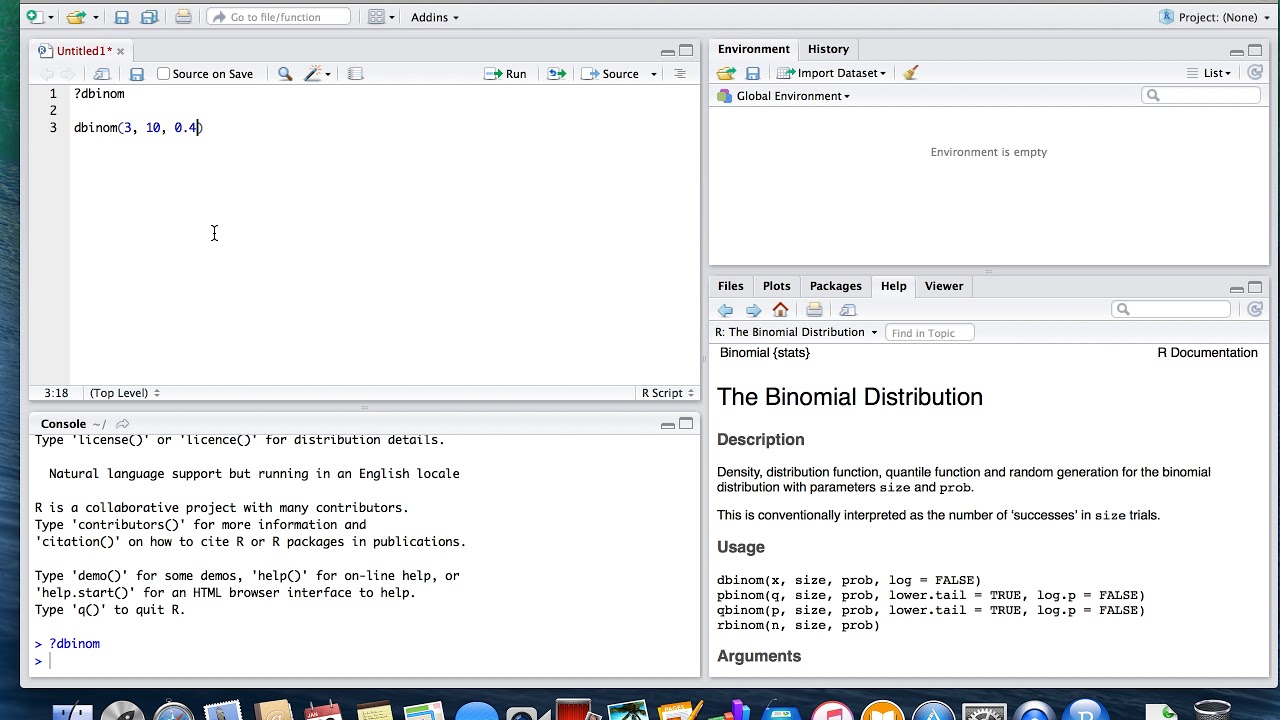The width and height of the screenshot is (1280, 720).
Task: Switch to the Plots tab
Action: tap(776, 286)
